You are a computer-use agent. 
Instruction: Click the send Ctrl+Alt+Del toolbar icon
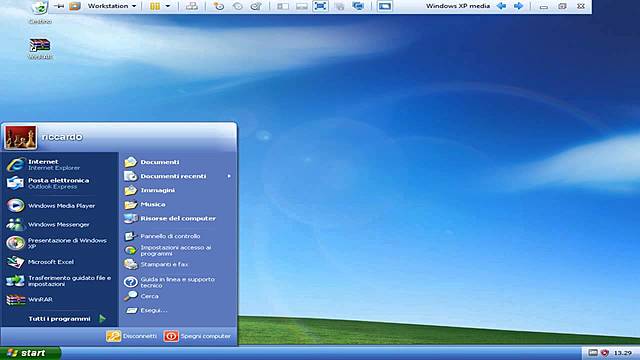pos(192,6)
